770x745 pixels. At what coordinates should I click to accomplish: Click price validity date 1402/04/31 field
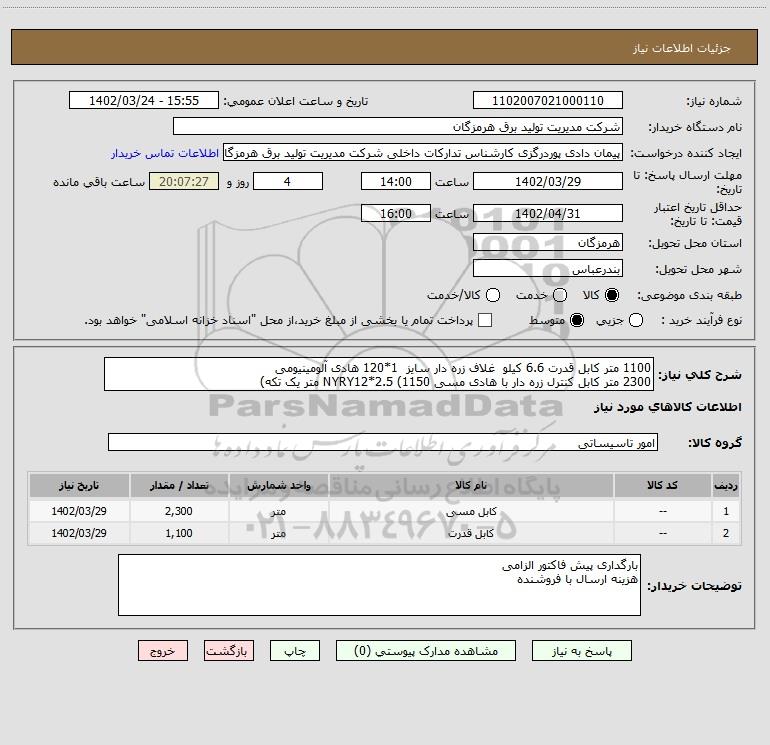(548, 213)
